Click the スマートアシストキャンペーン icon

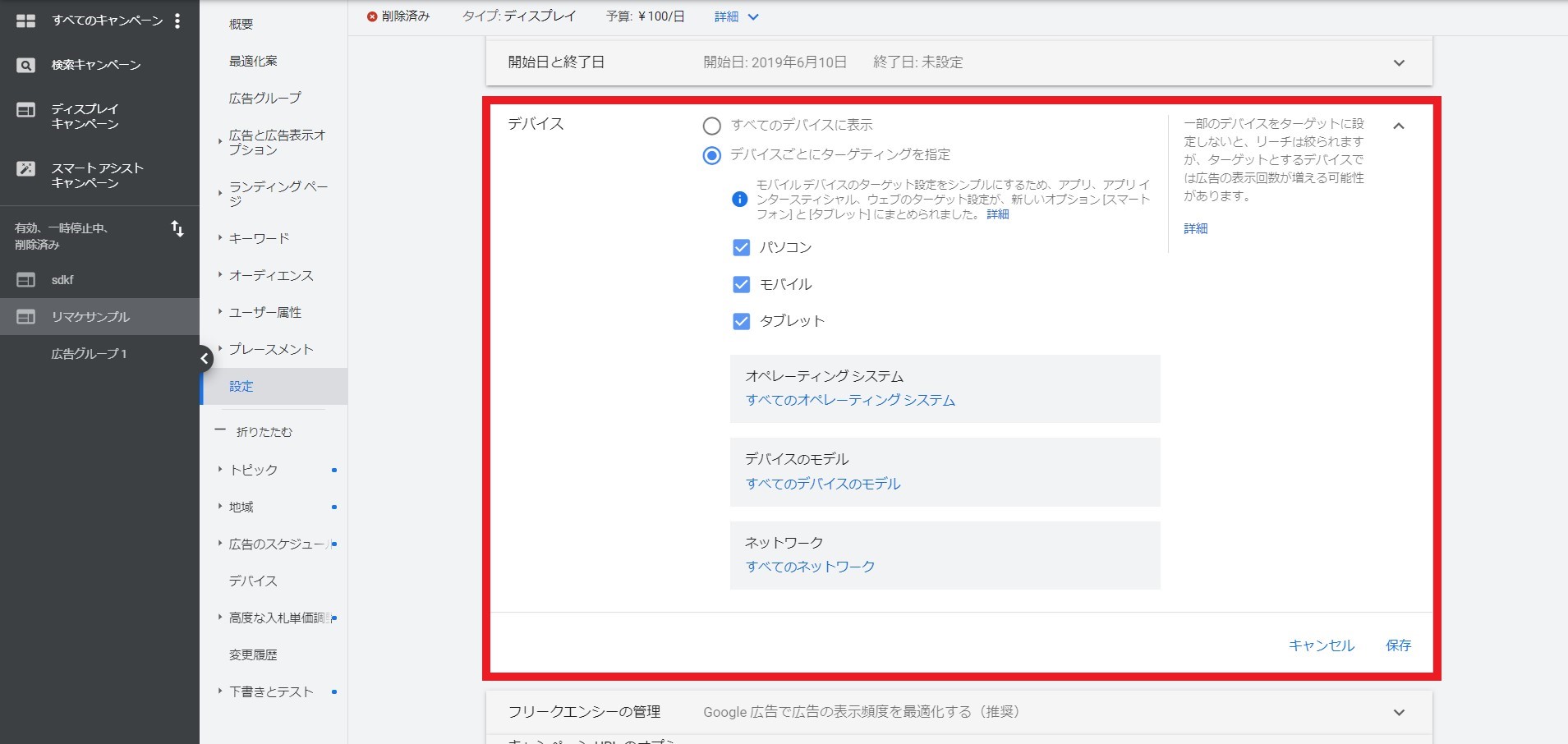click(x=26, y=168)
